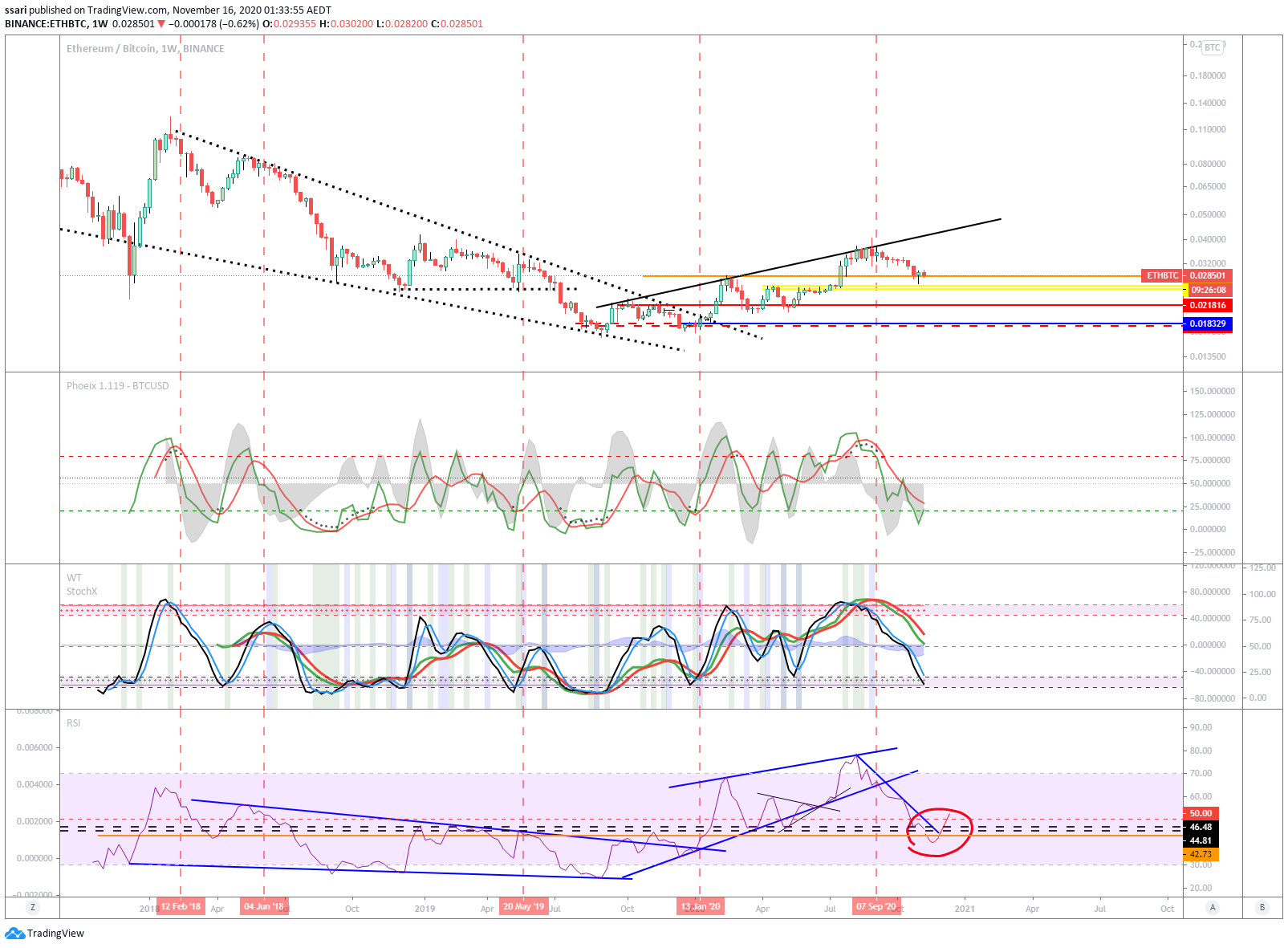Click the BINANCE:ETHBTC, 1W header text
The width and height of the screenshot is (1288, 948).
click(x=56, y=23)
